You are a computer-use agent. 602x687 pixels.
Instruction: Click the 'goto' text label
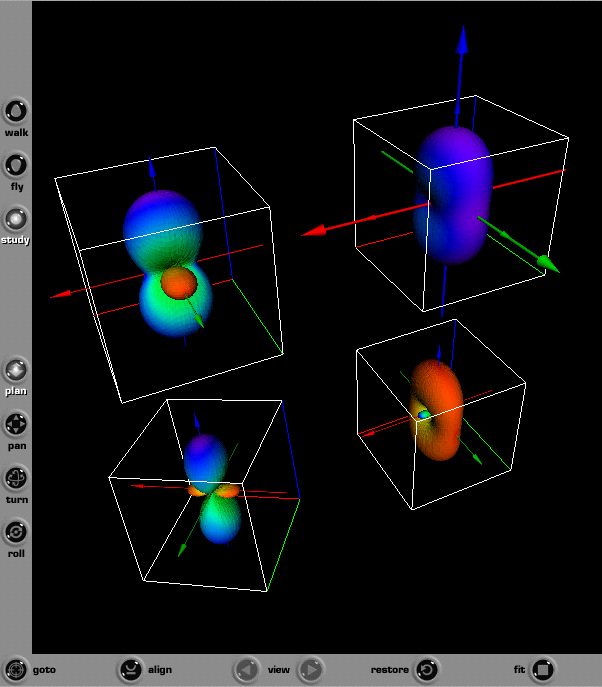pyautogui.click(x=44, y=670)
